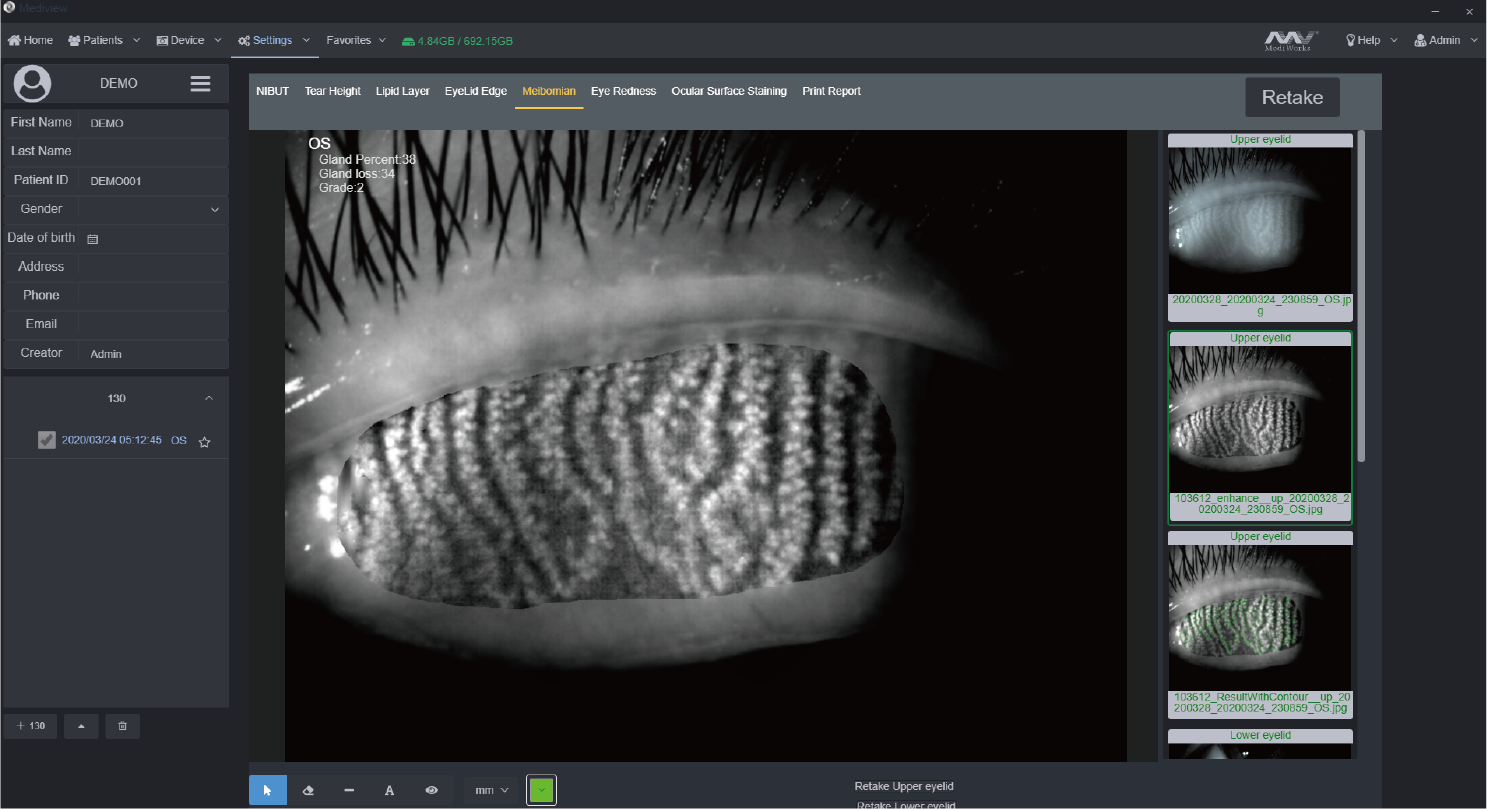Open the Patients menu
This screenshot has width=1487, height=809.
click(104, 40)
